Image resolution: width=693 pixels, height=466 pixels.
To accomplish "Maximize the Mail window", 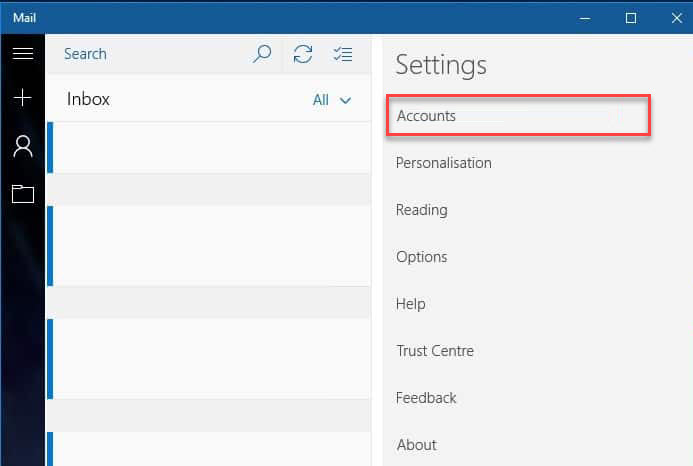I will [x=631, y=18].
